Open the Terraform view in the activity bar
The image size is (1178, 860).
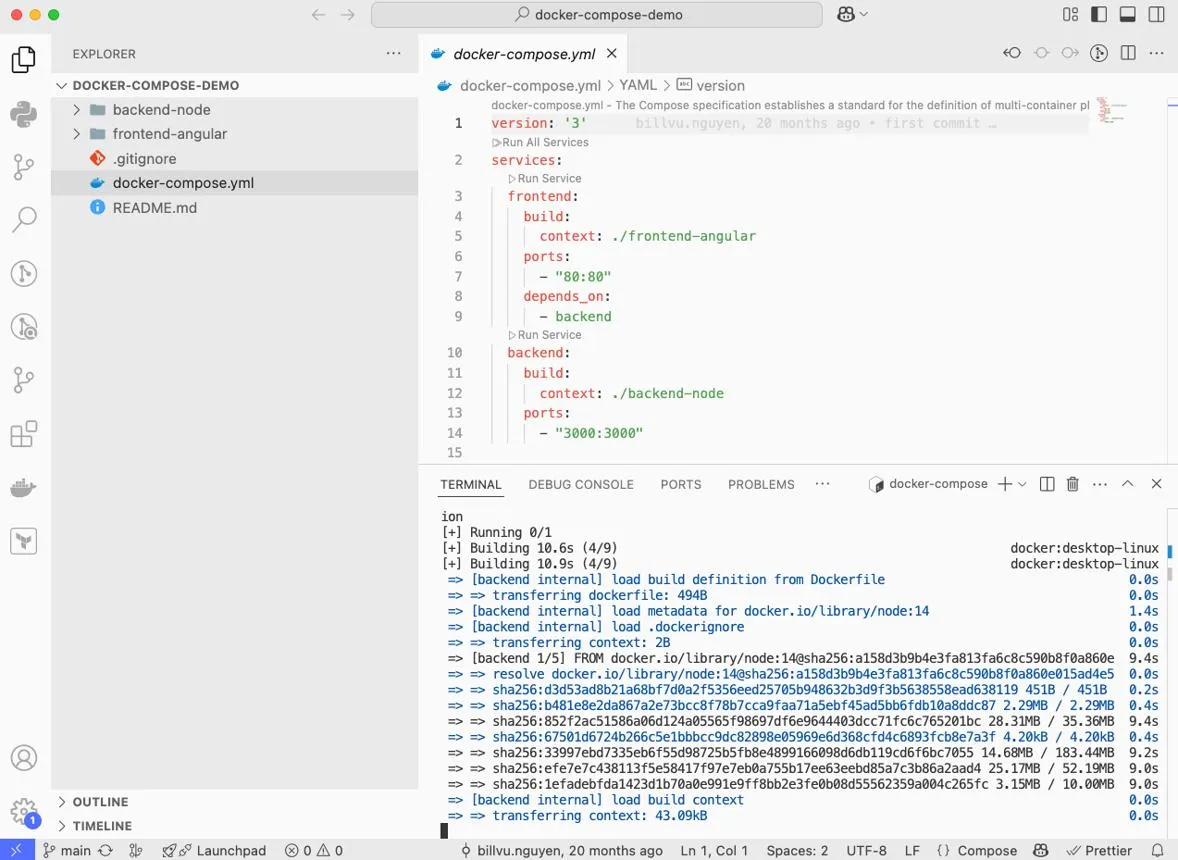(x=24, y=541)
